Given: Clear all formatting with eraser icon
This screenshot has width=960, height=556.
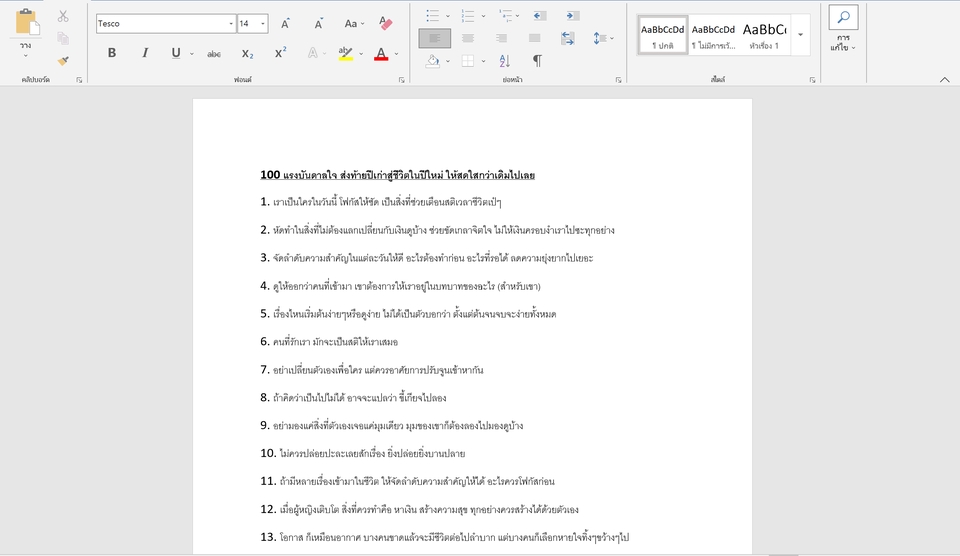Looking at the screenshot, I should tap(386, 23).
